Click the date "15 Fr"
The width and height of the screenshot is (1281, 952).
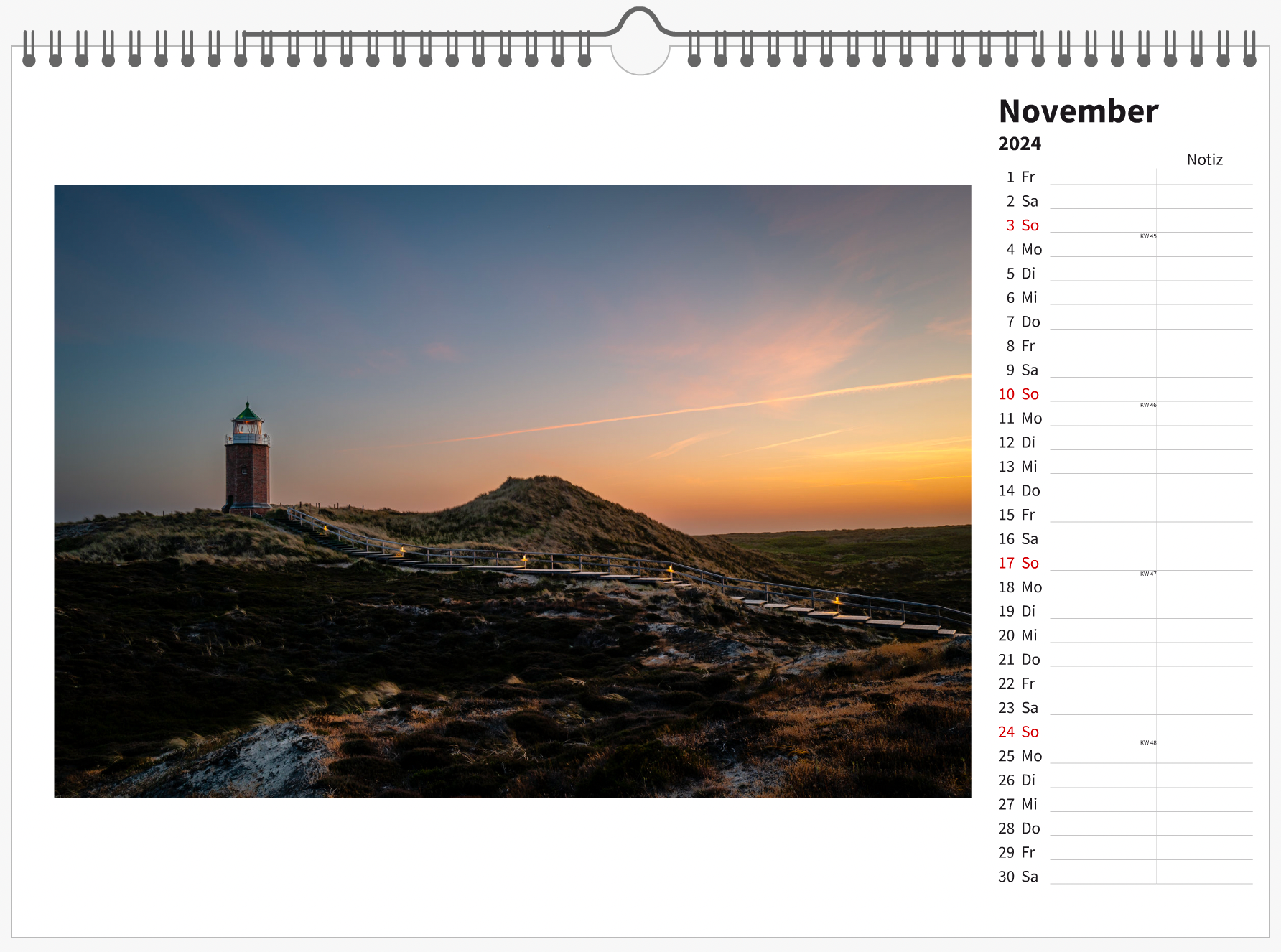pyautogui.click(x=1017, y=515)
